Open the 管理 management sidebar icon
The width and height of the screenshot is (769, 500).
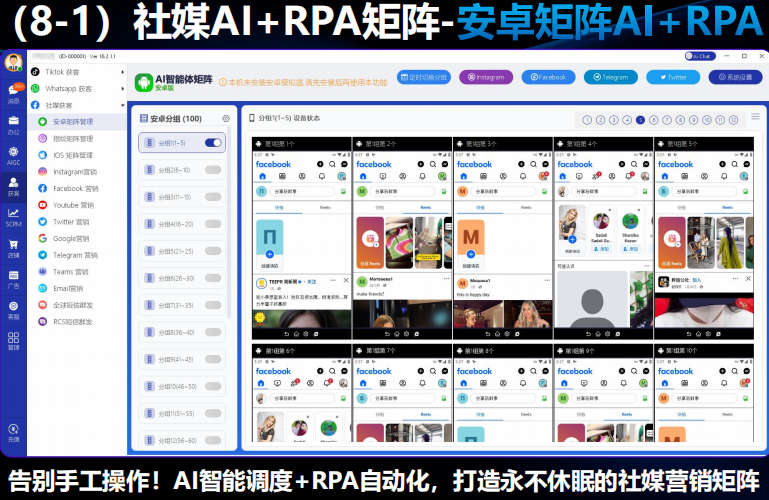click(14, 341)
